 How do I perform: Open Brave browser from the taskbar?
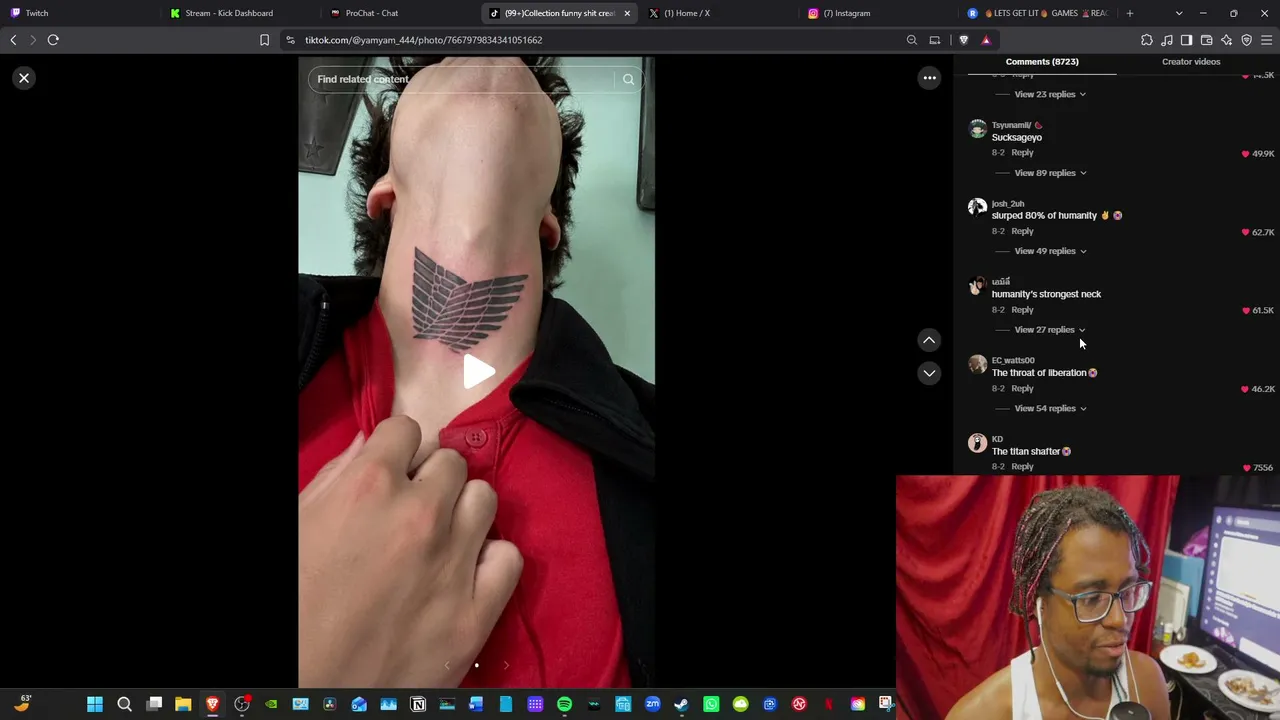[x=212, y=704]
